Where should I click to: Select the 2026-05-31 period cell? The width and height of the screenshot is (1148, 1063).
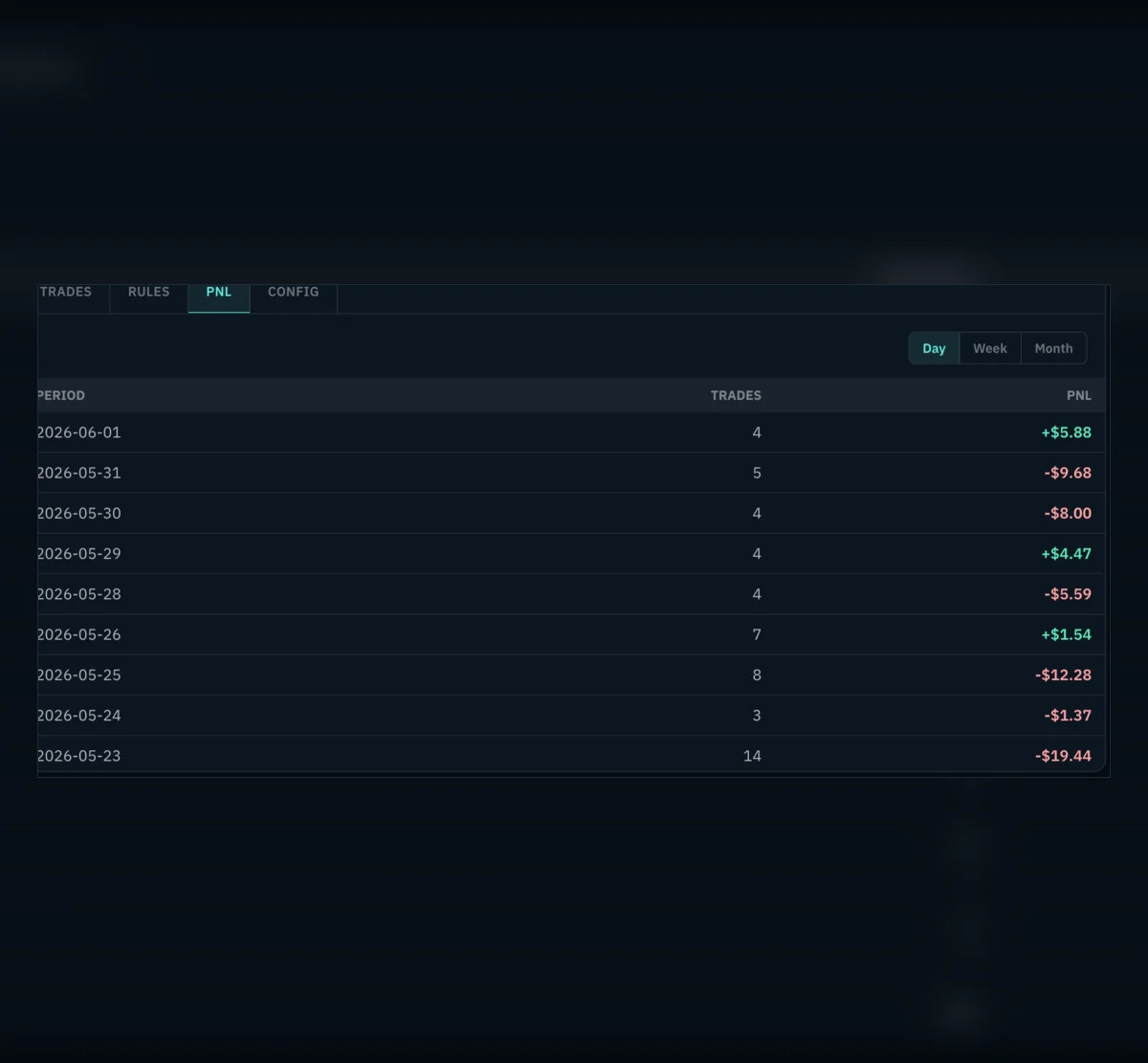(x=79, y=473)
